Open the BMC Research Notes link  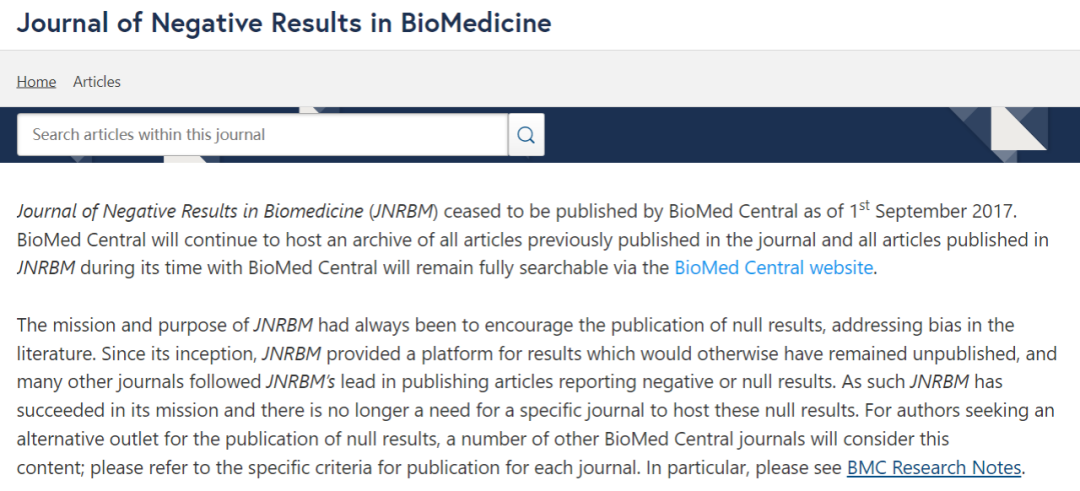point(934,468)
